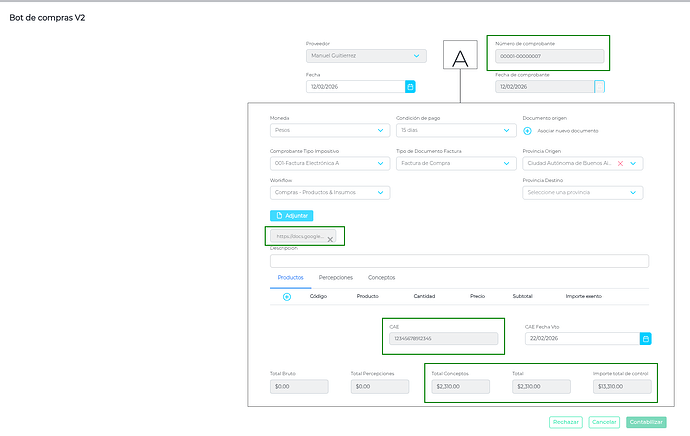Switch to the Conceptos tab
This screenshot has height=436, width=690.
(x=381, y=276)
